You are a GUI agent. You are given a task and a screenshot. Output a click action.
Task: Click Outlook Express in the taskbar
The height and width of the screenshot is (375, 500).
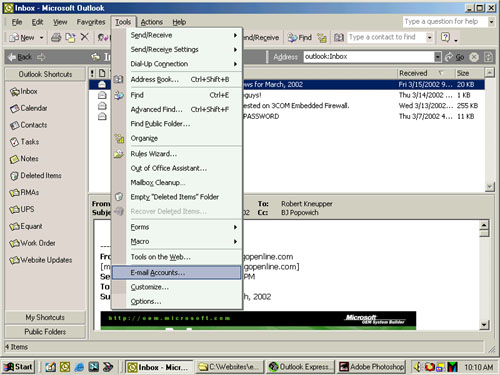(x=301, y=367)
